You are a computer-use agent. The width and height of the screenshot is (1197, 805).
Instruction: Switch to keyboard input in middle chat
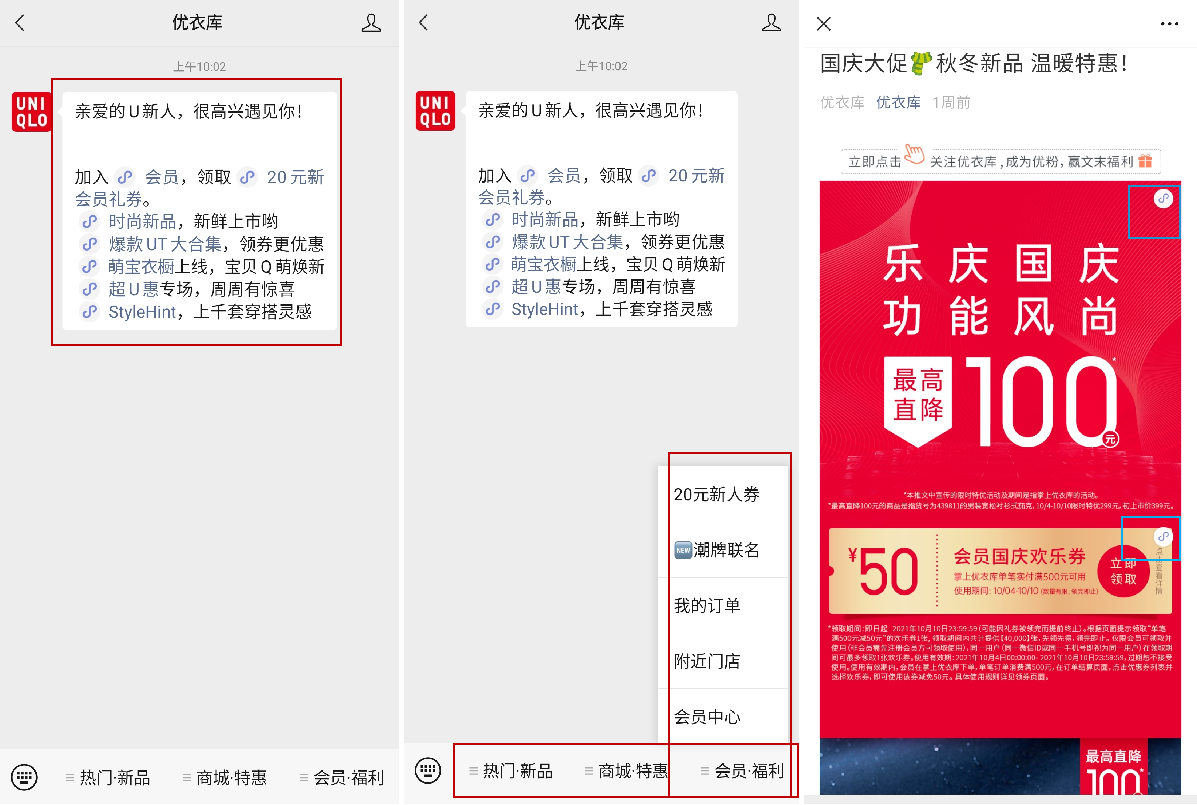point(428,770)
